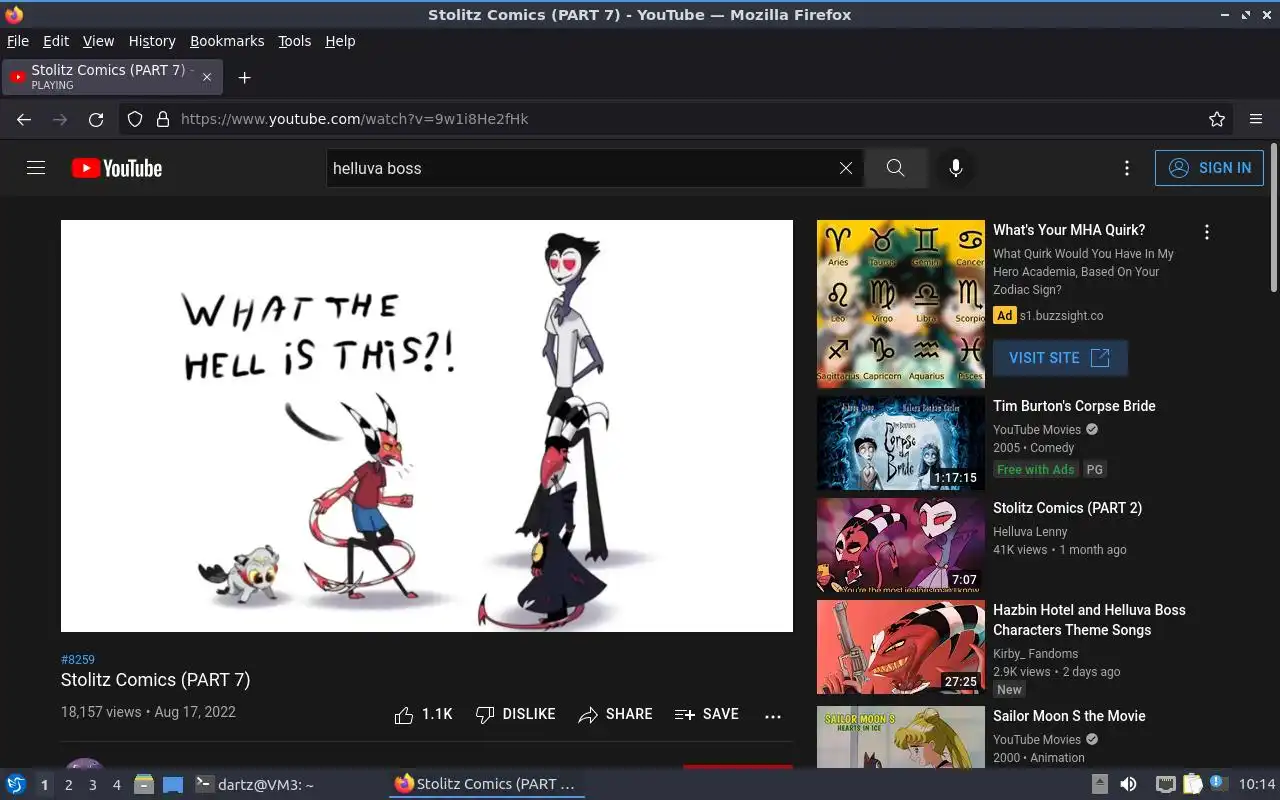The image size is (1280, 800).
Task: Open more actions ellipsis below the video
Action: tap(773, 716)
